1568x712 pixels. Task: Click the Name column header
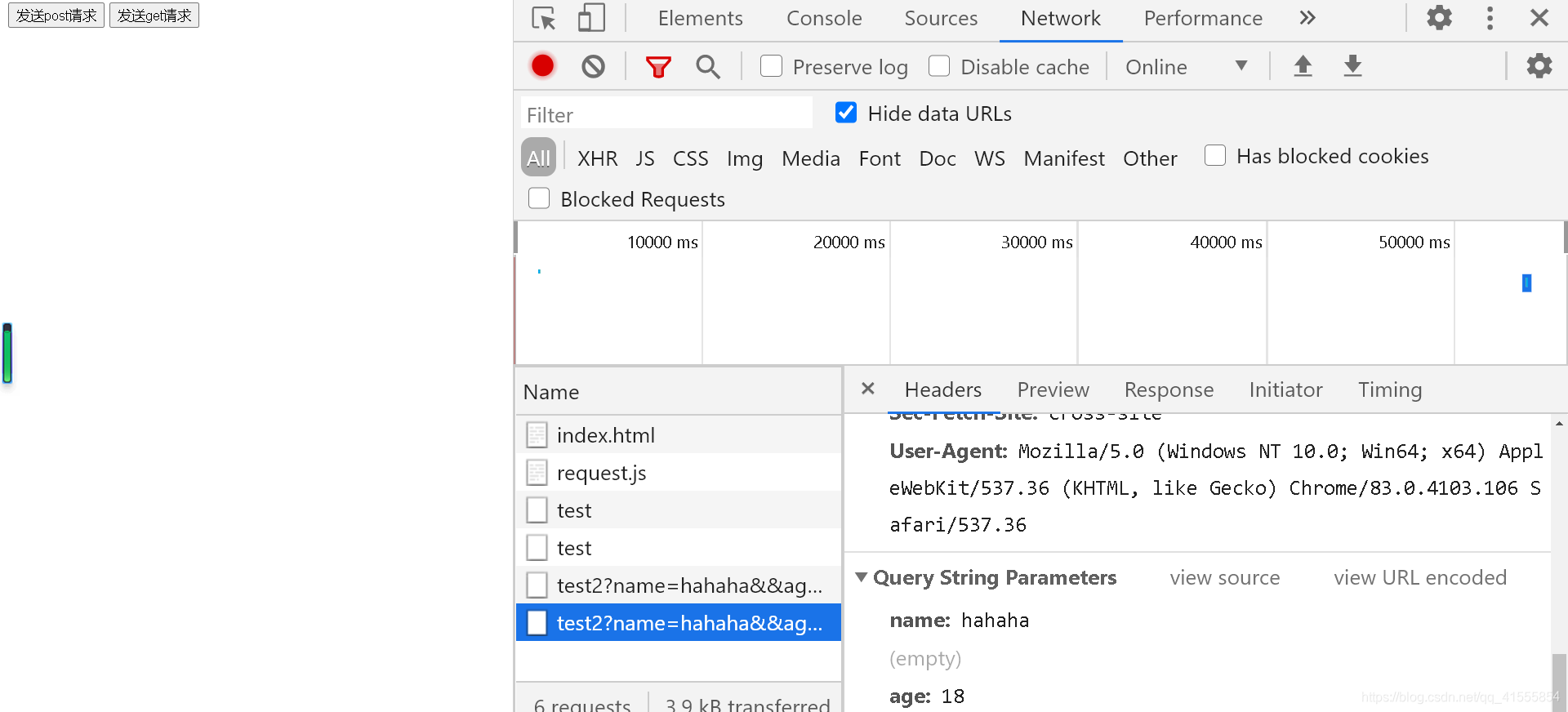click(678, 392)
